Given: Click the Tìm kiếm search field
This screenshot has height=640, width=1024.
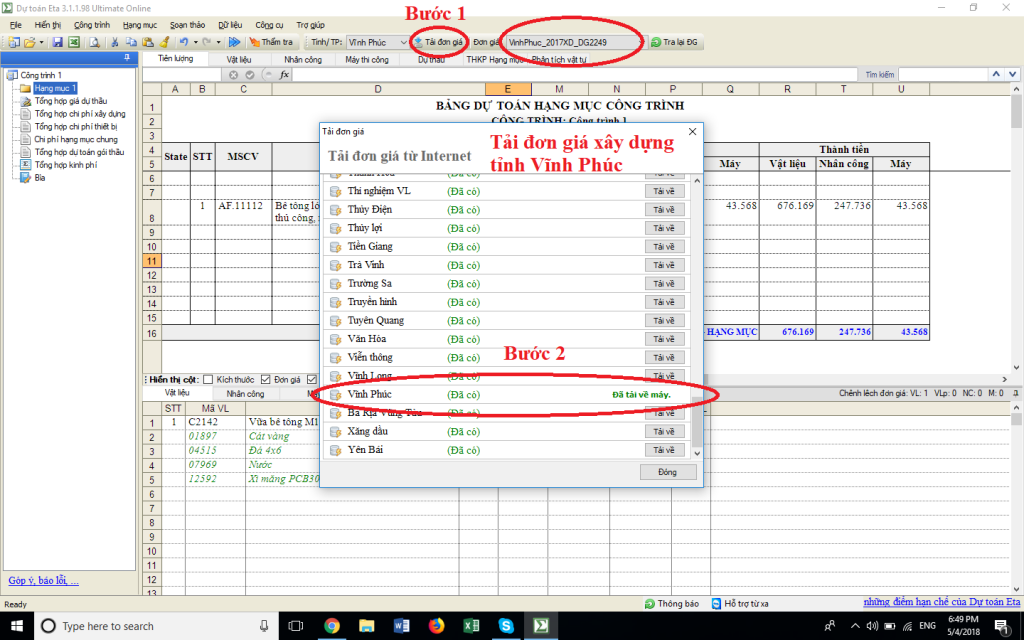Looking at the screenshot, I should coord(942,75).
